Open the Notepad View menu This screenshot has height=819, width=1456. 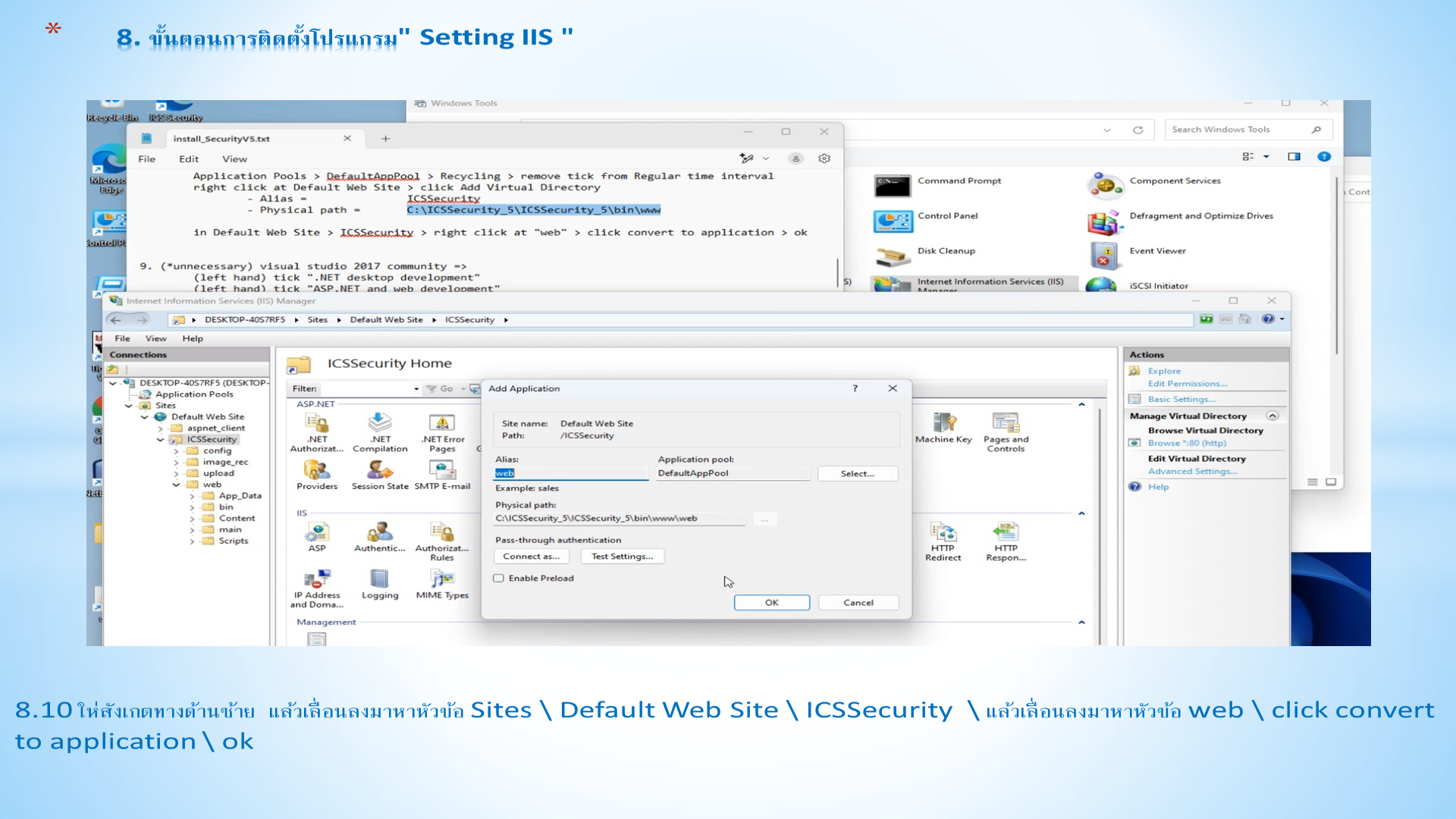[234, 159]
